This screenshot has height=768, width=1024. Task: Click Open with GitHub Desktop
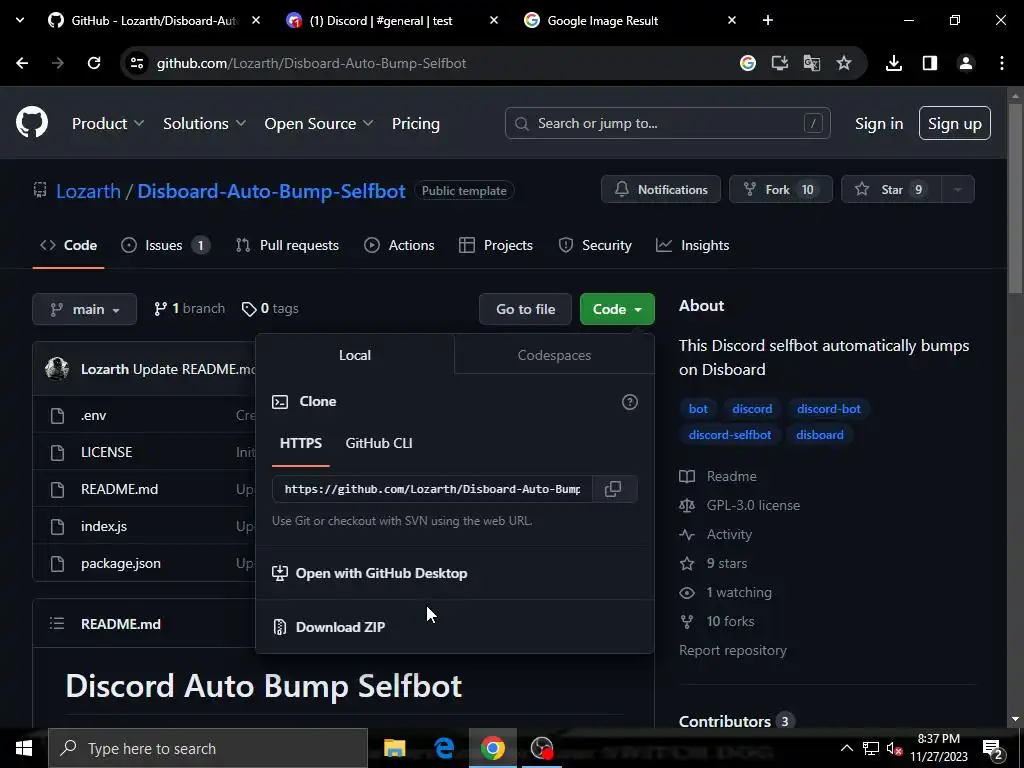coord(370,573)
